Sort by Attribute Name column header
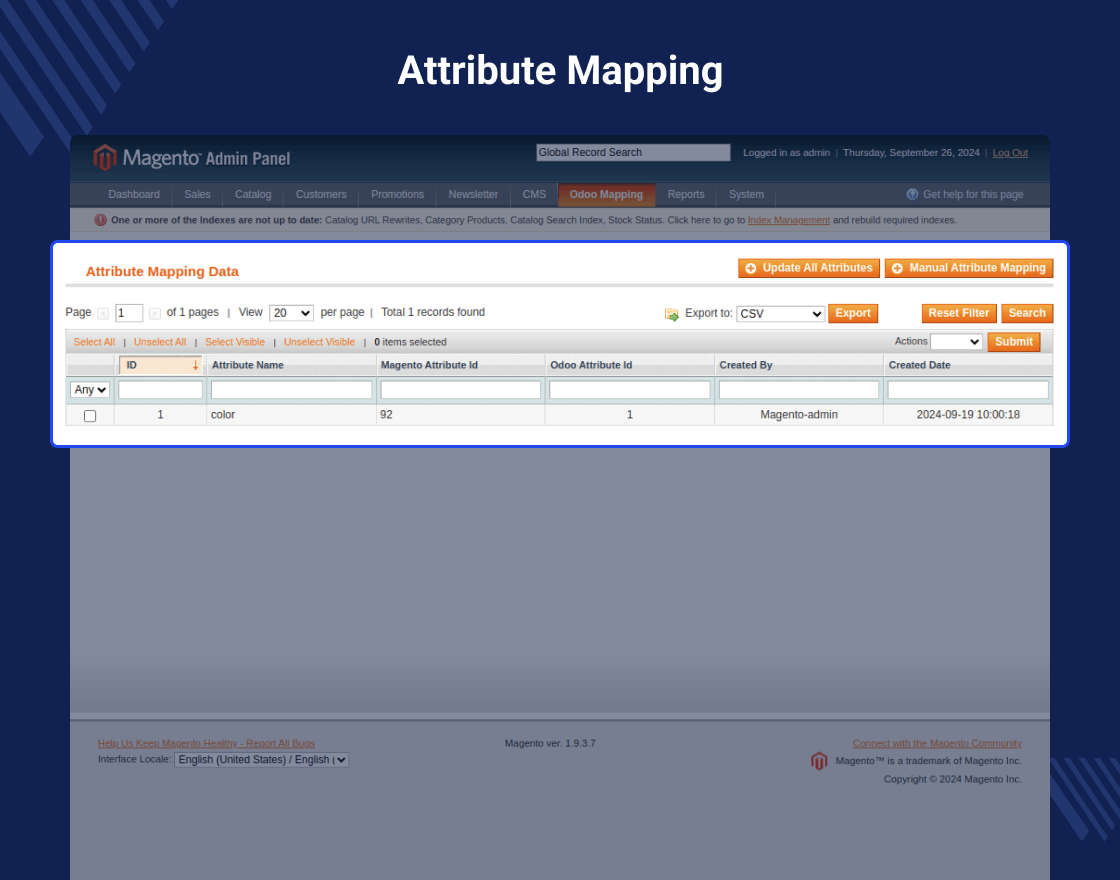The image size is (1120, 880). (x=248, y=365)
